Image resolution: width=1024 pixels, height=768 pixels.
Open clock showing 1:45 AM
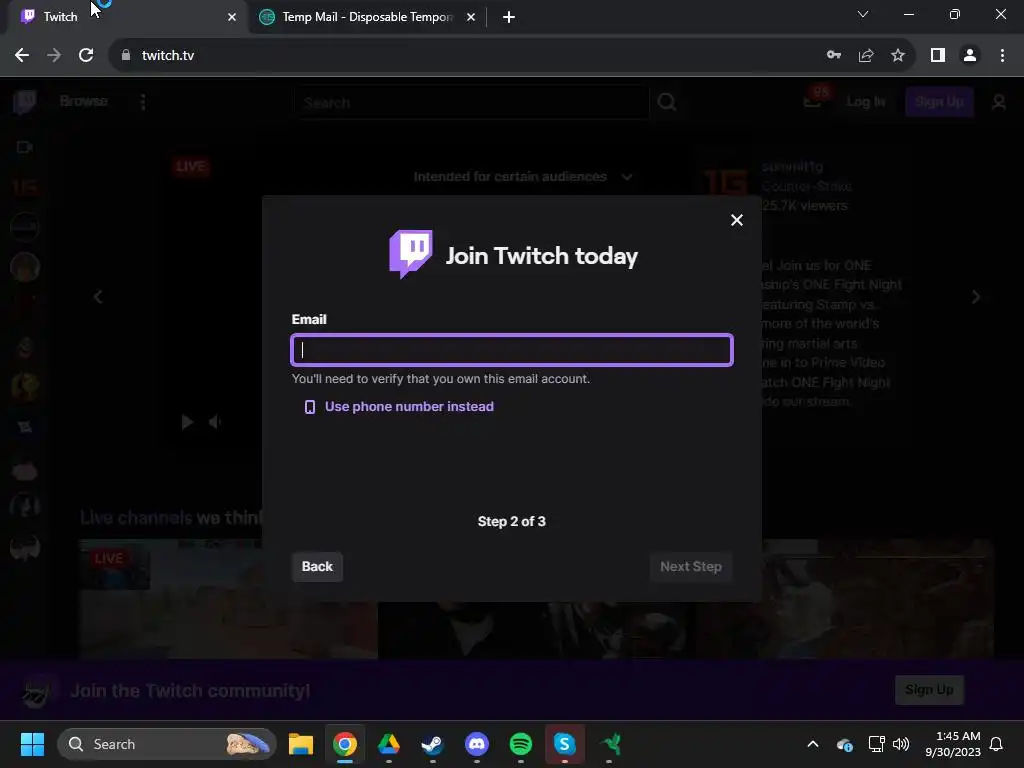click(953, 744)
